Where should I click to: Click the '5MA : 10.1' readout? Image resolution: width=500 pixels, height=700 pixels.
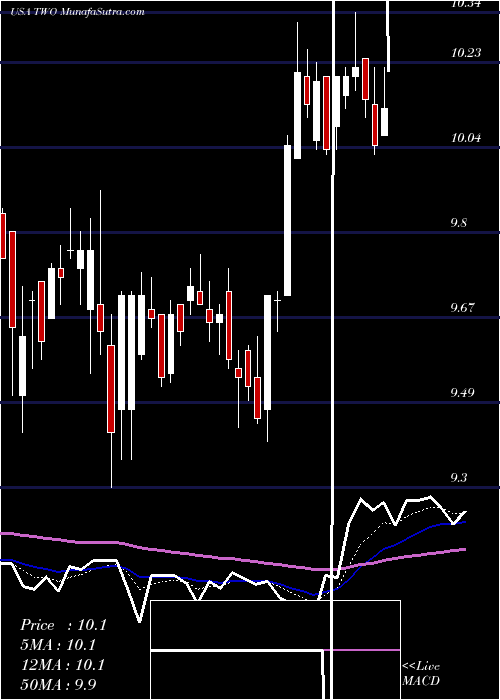click(59, 645)
